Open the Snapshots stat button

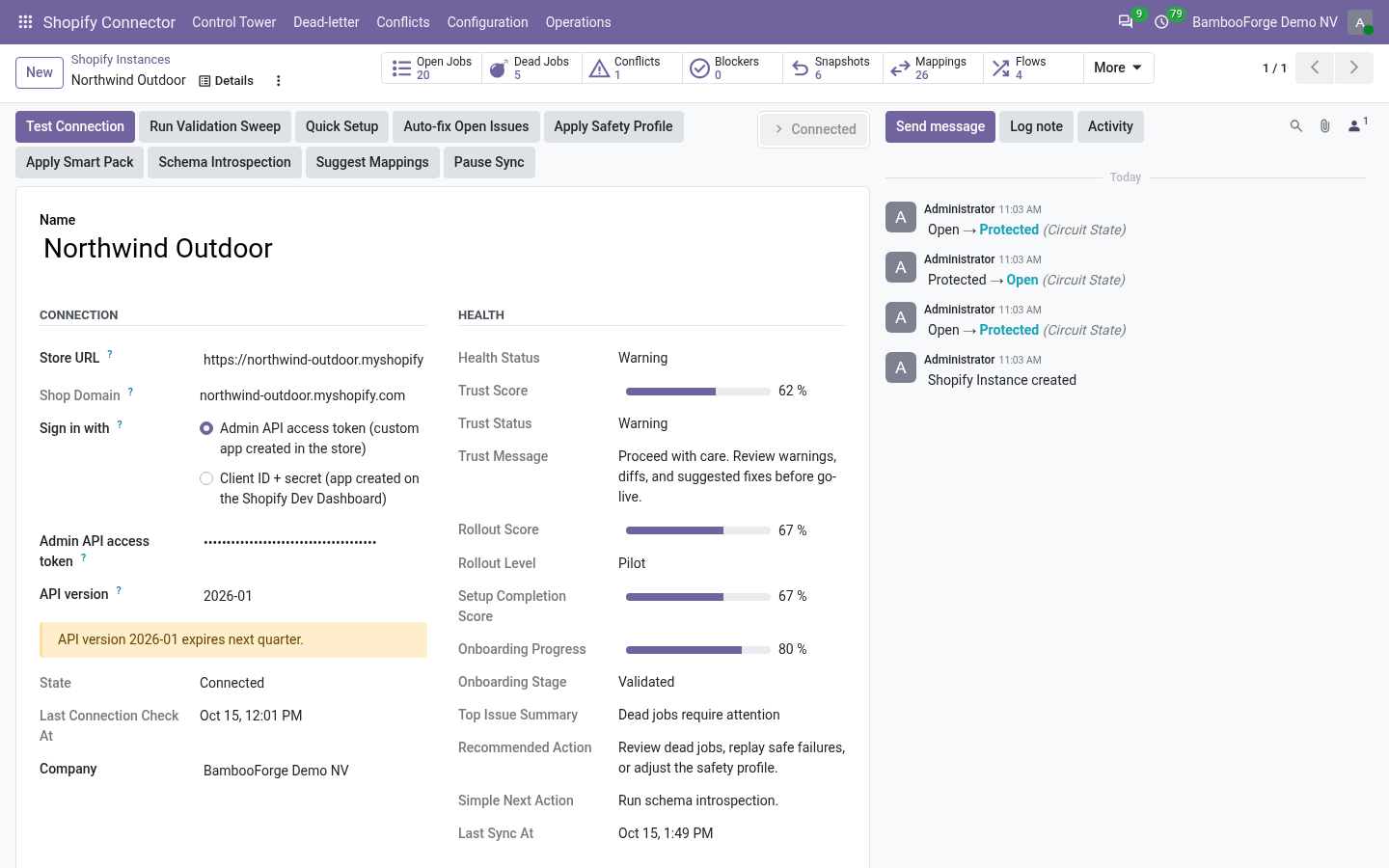point(832,68)
